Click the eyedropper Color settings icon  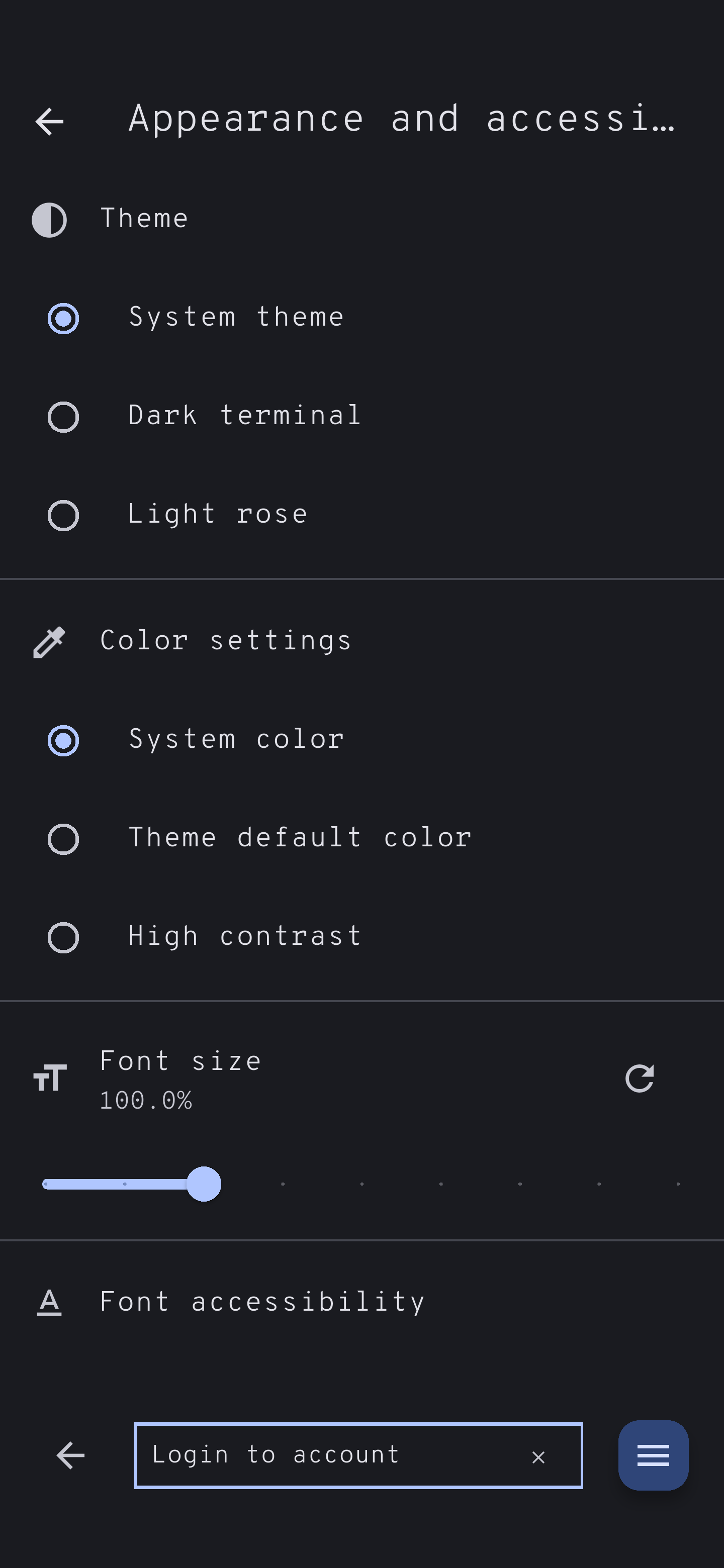click(x=49, y=642)
